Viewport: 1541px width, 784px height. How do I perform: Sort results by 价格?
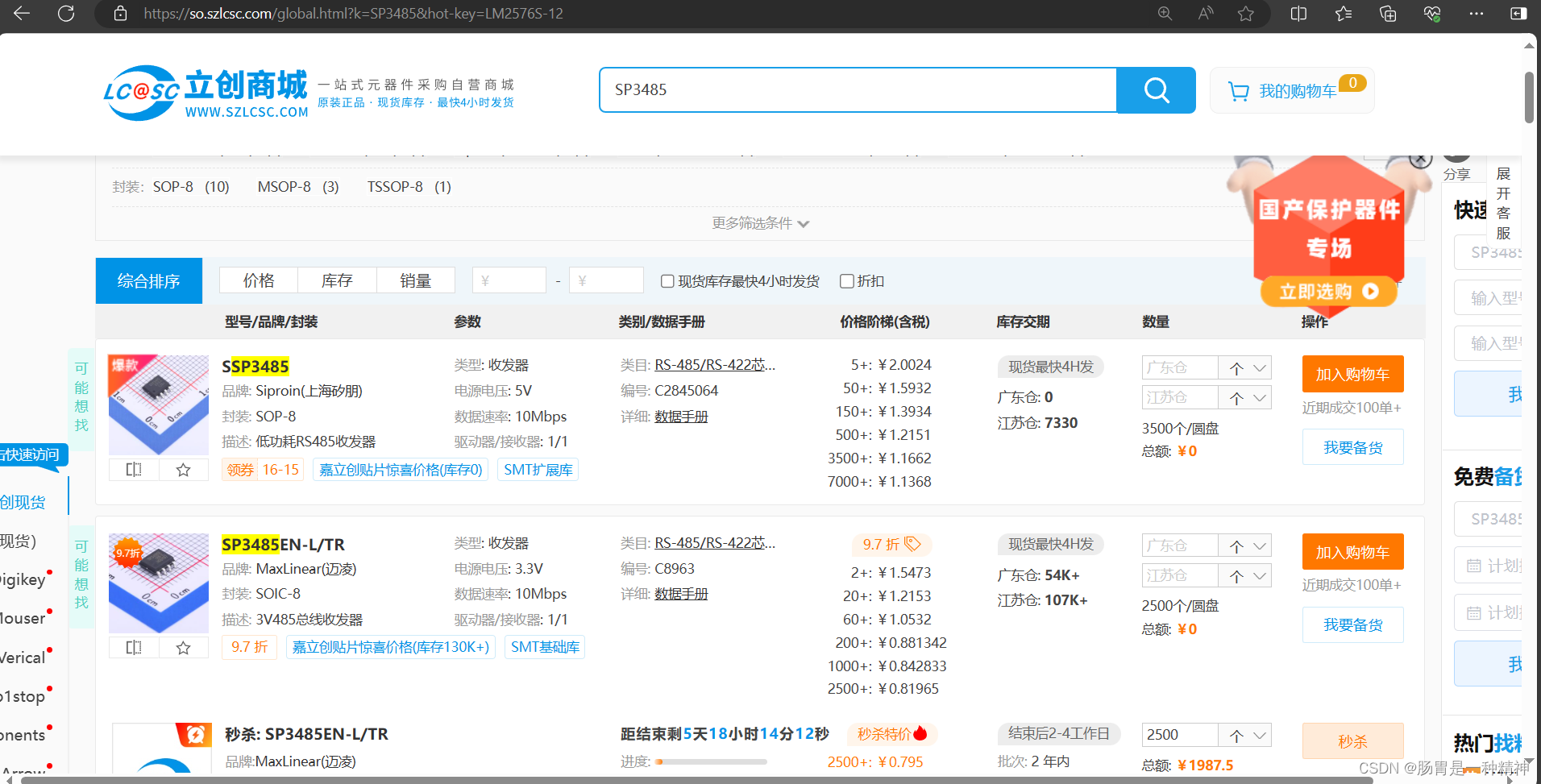(x=259, y=280)
